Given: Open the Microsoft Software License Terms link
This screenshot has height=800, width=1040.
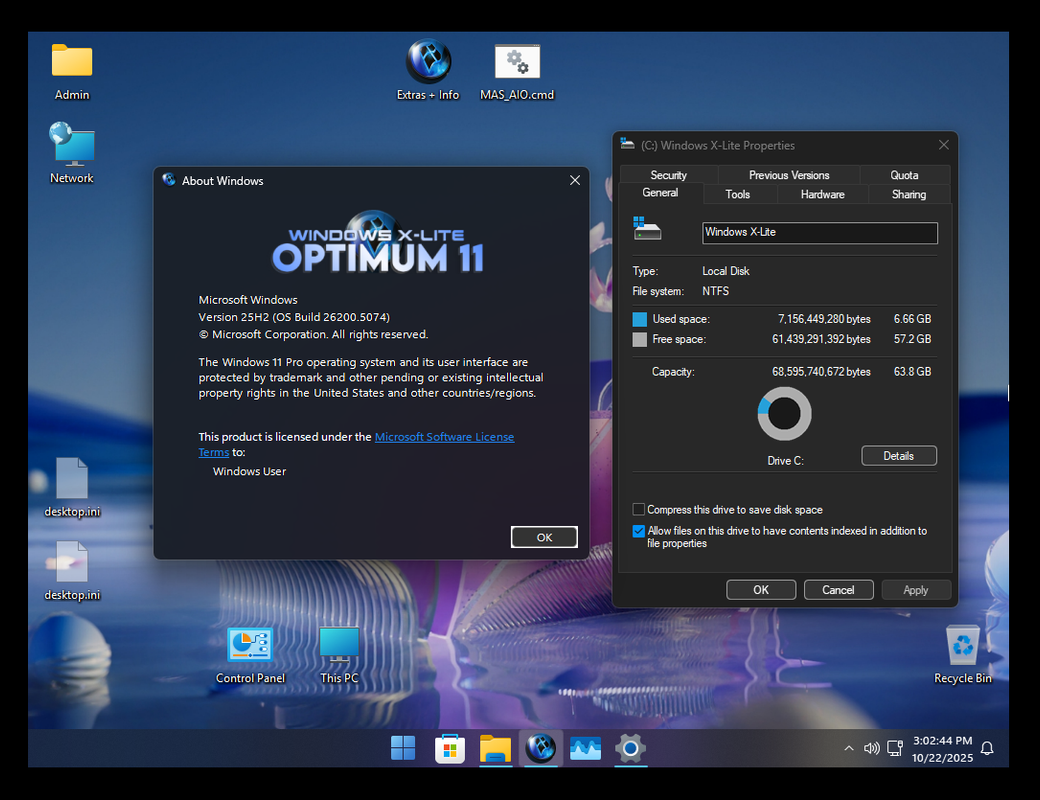Looking at the screenshot, I should (444, 436).
